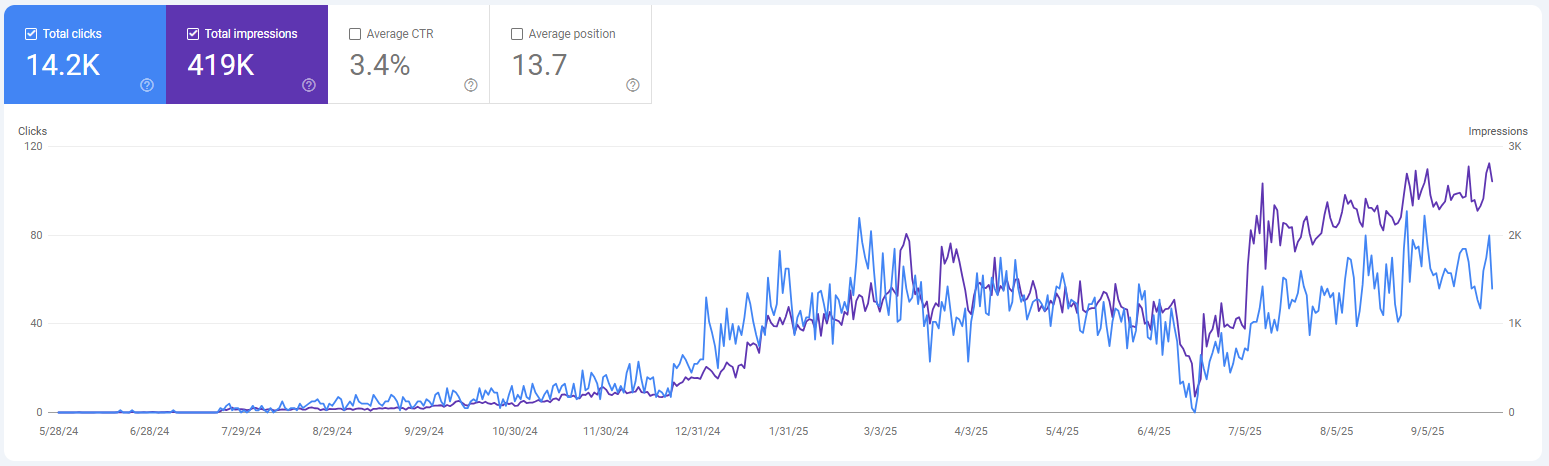The width and height of the screenshot is (1549, 466).
Task: Click the Clicks axis title on left
Action: (x=33, y=131)
